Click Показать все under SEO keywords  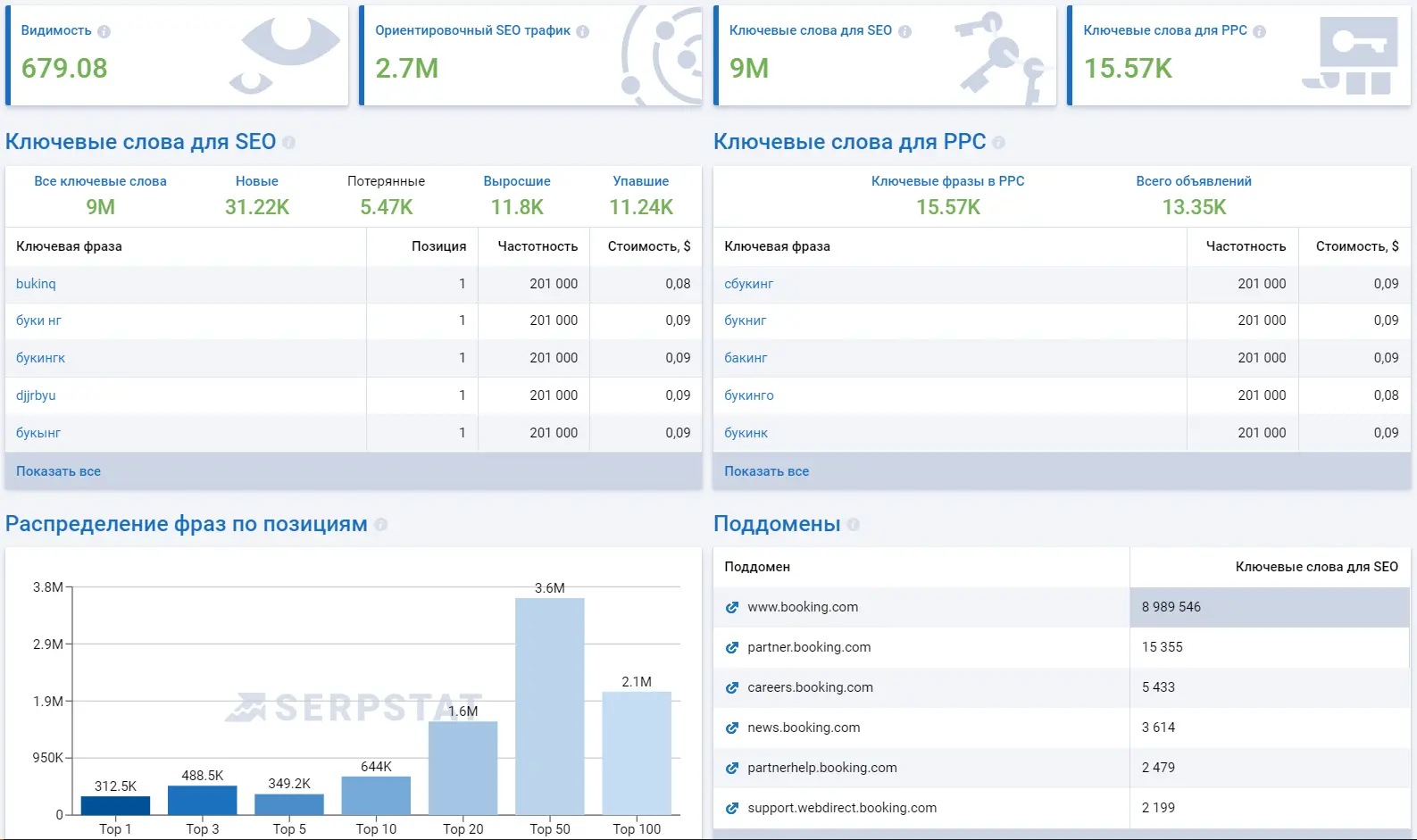pyautogui.click(x=58, y=471)
